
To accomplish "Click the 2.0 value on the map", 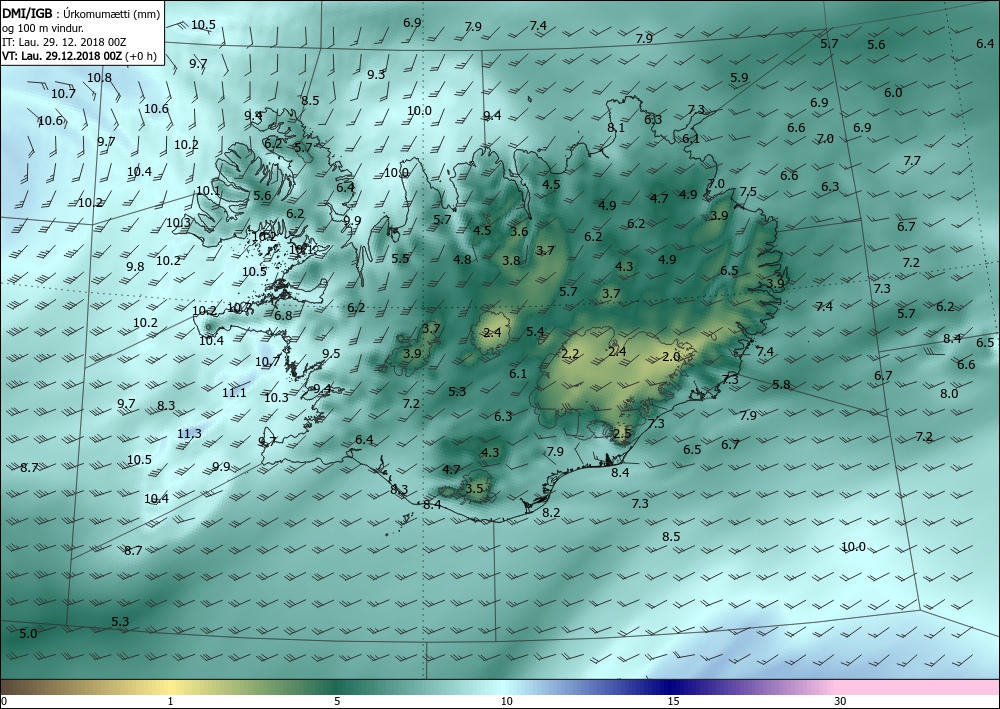I will 671,357.
